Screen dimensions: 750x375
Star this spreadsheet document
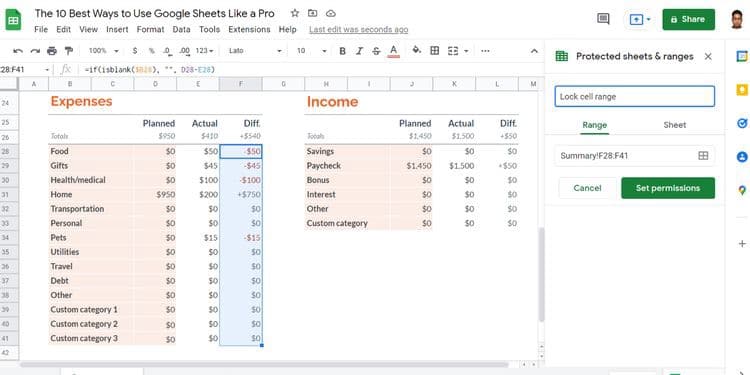pos(295,13)
